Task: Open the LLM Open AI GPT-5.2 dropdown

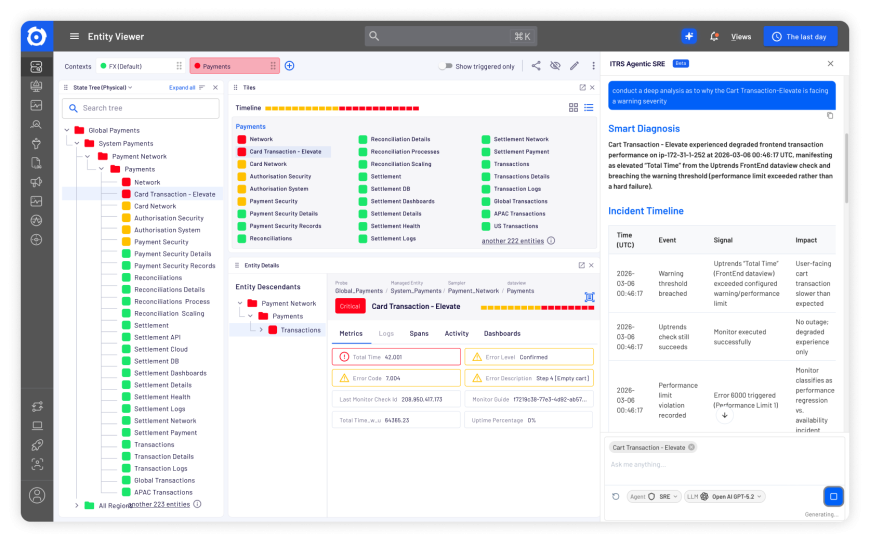Action: pos(725,496)
